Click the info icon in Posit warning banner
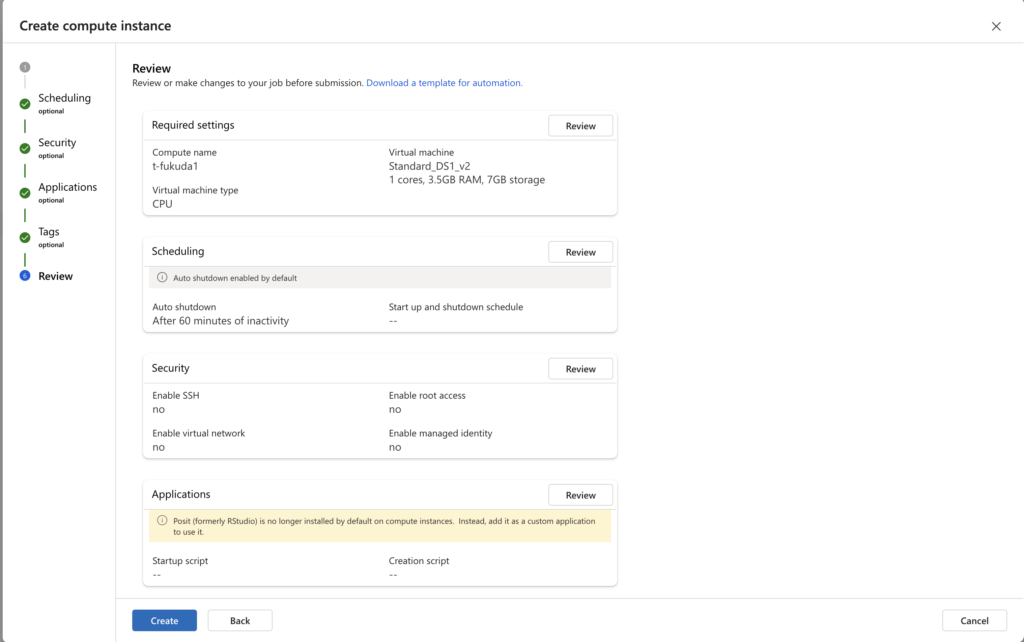Image resolution: width=1024 pixels, height=642 pixels. pyautogui.click(x=163, y=520)
